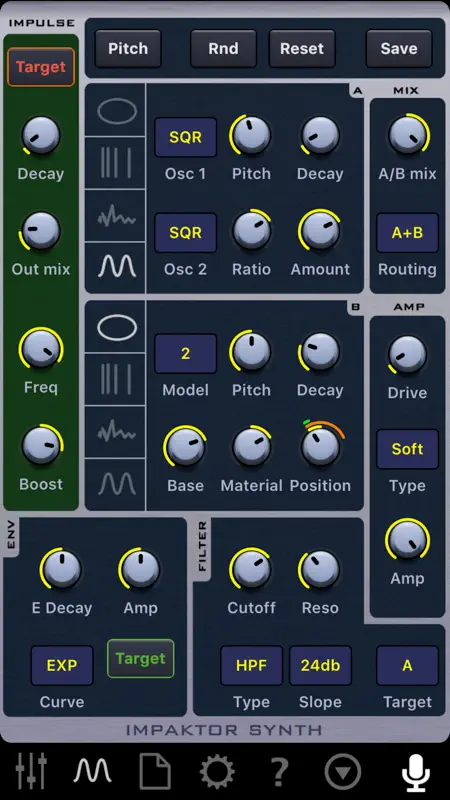
Task: Click the Reset button
Action: click(302, 48)
